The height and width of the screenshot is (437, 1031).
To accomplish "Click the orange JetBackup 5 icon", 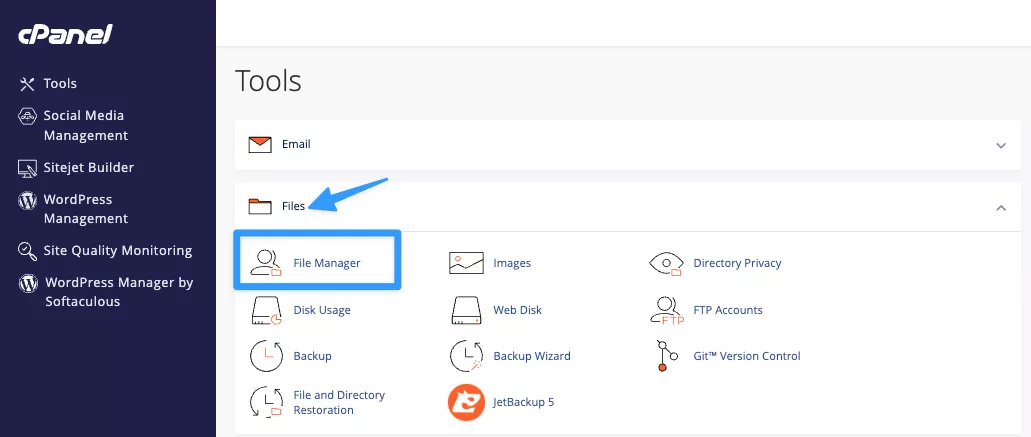I will point(466,402).
